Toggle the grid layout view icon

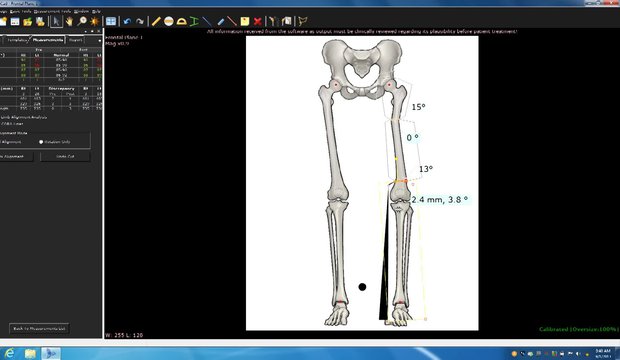pos(111,21)
